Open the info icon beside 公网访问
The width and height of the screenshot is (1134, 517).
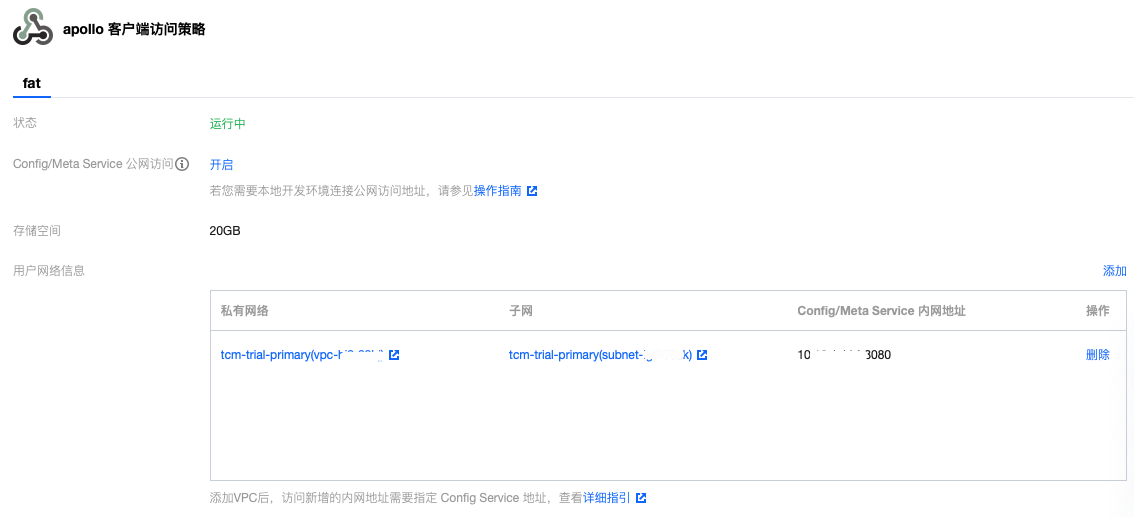pos(183,165)
